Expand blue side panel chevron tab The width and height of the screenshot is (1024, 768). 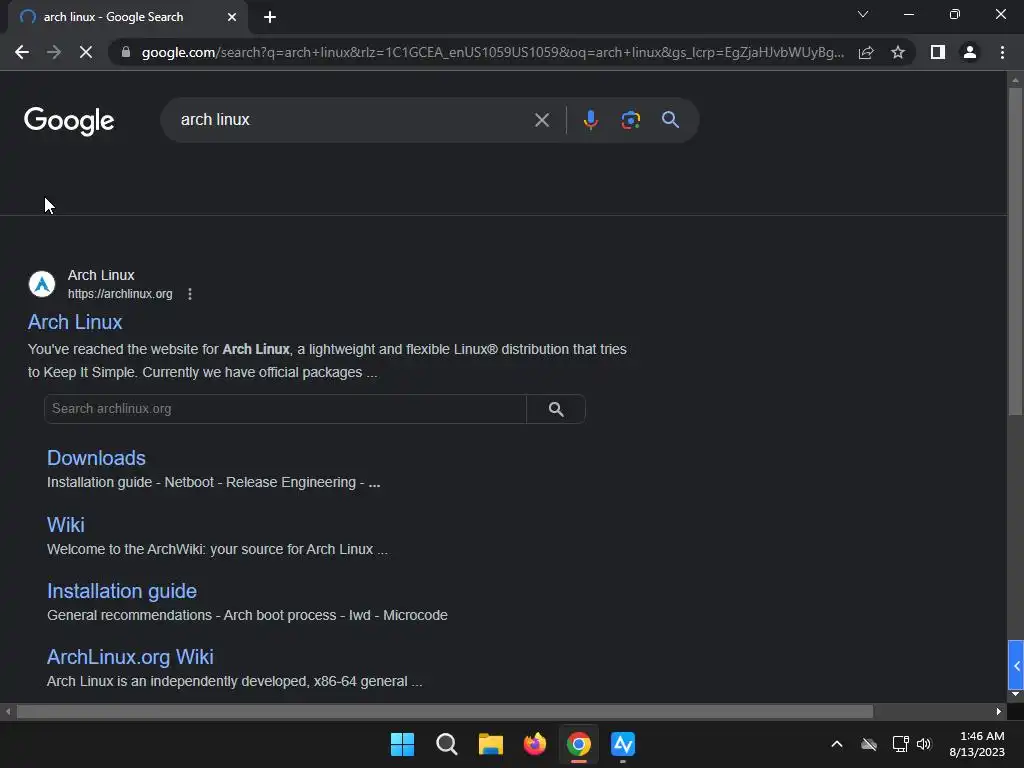[x=1016, y=665]
